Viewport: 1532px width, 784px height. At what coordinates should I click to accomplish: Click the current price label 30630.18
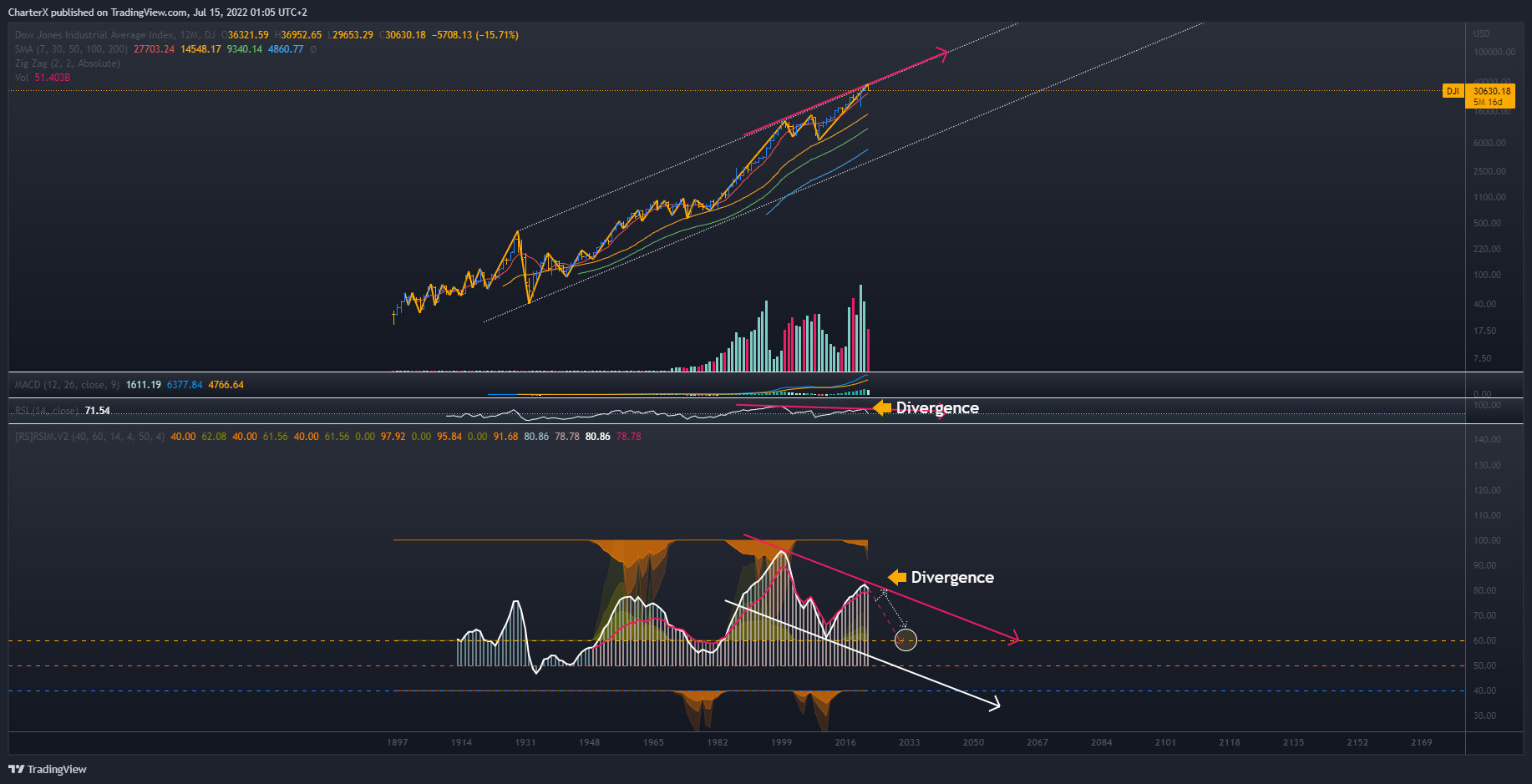click(1492, 91)
